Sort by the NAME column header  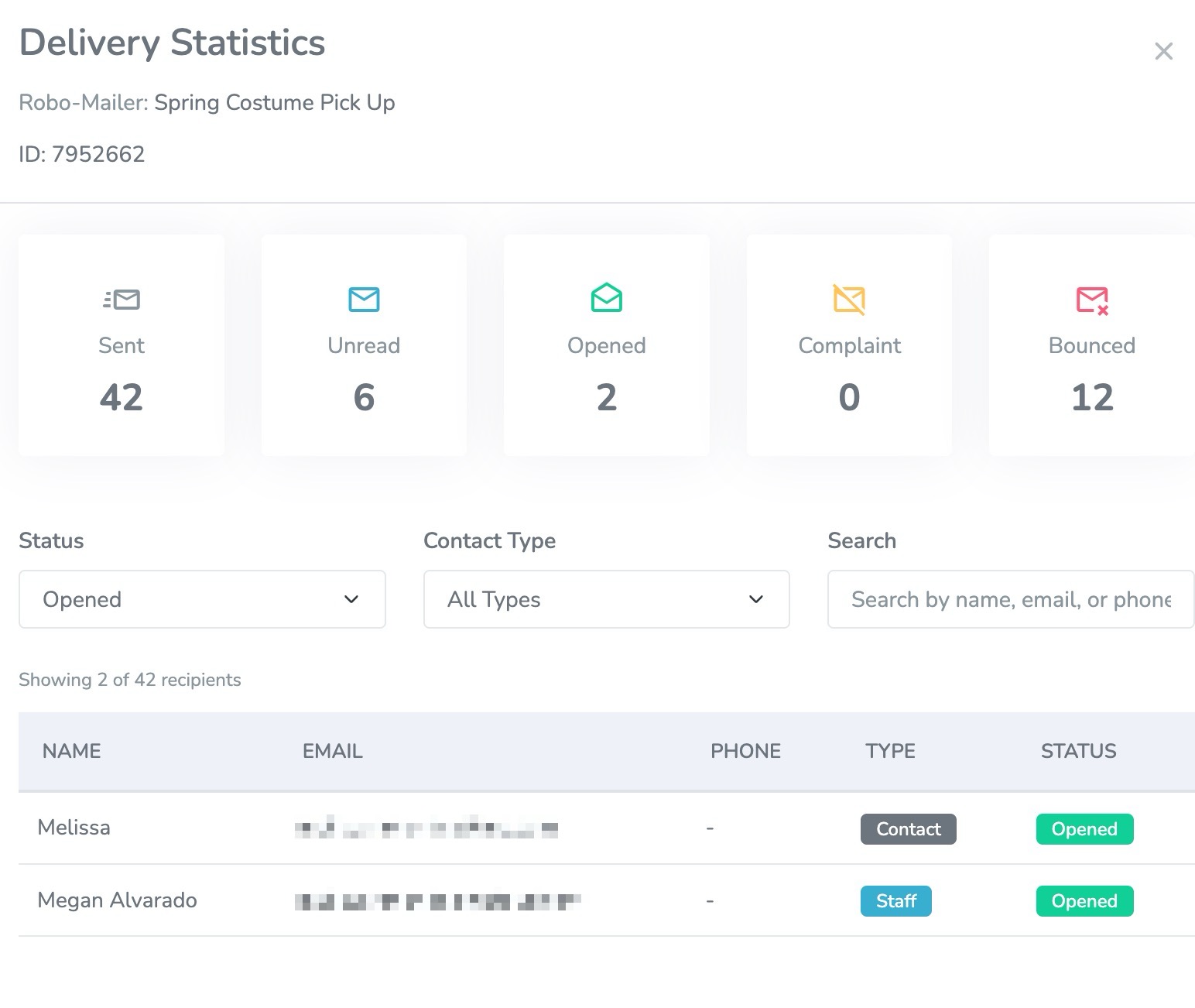pyautogui.click(x=72, y=751)
